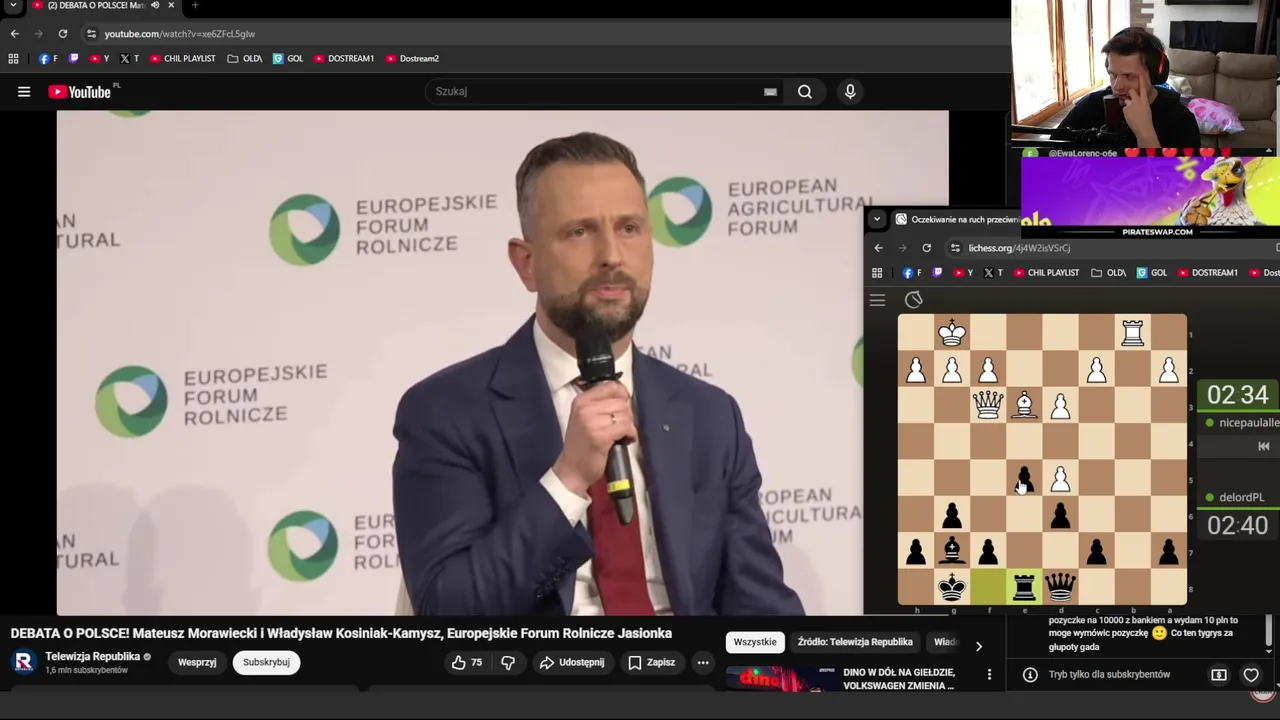This screenshot has width=1280, height=720.
Task: Open the Facebook bookmark labeled F
Action: point(48,59)
